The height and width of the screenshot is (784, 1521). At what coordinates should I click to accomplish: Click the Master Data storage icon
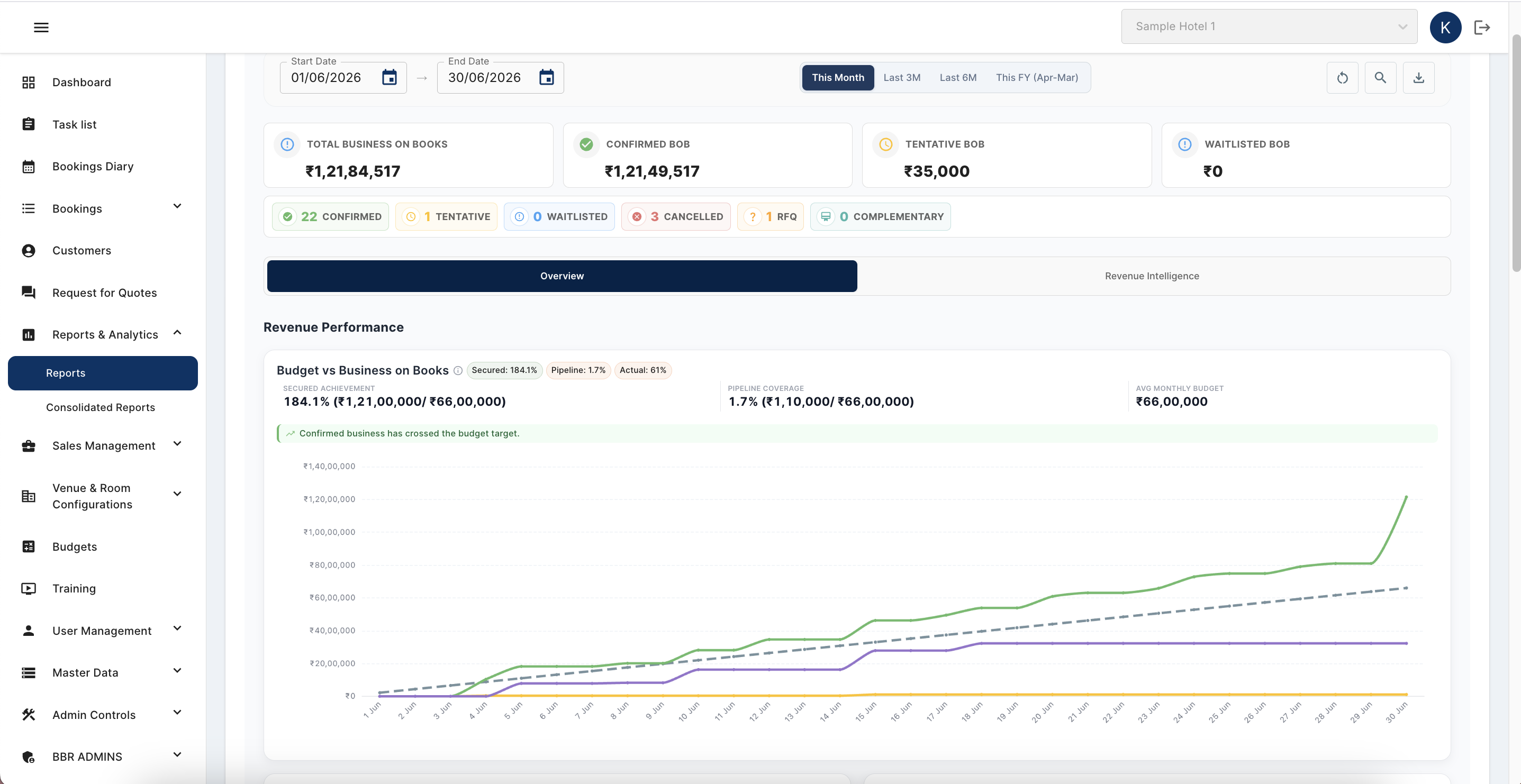tap(29, 672)
